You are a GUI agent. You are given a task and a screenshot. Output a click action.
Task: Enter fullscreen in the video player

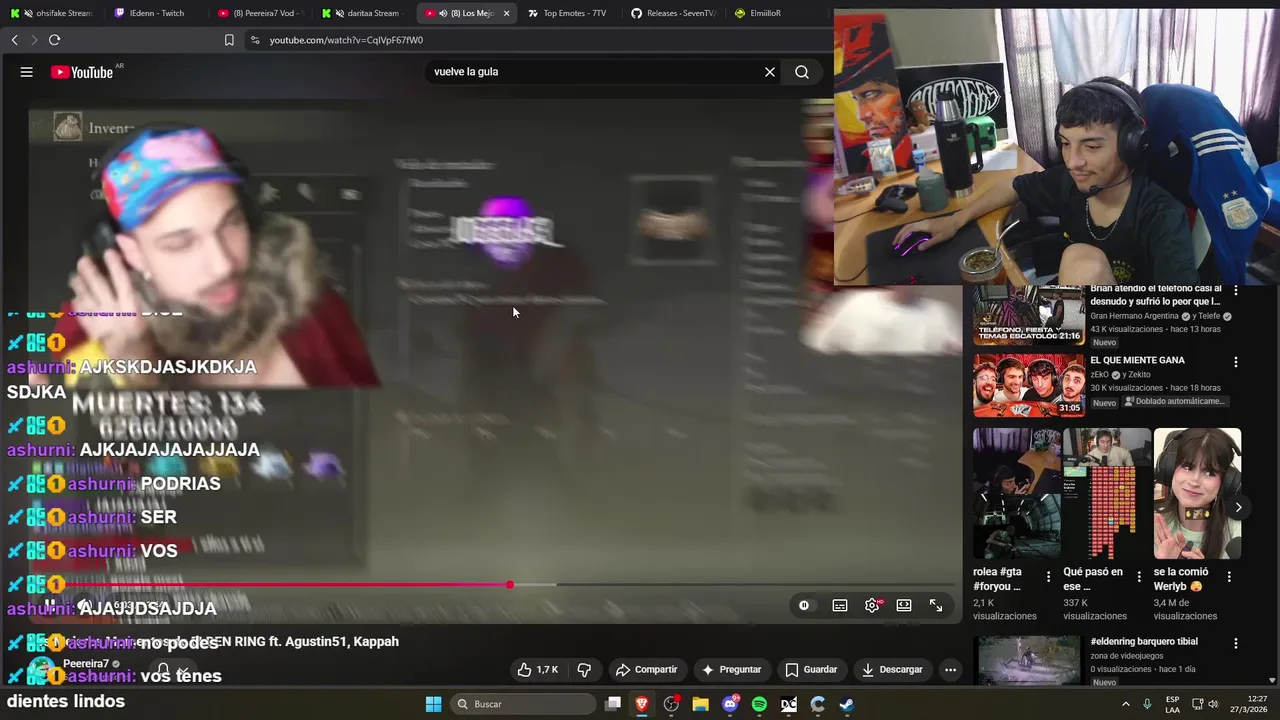click(x=936, y=605)
